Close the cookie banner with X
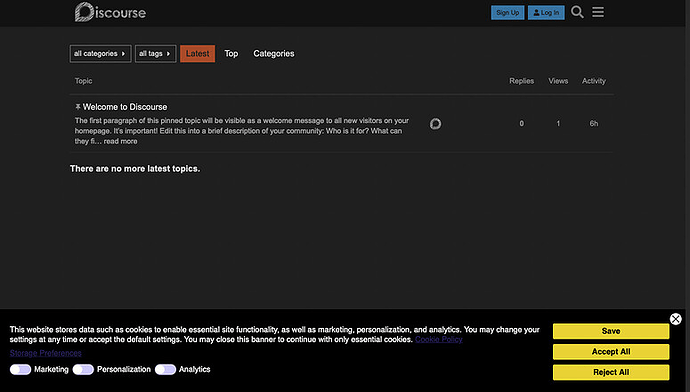This screenshot has width=690, height=392. (x=675, y=319)
